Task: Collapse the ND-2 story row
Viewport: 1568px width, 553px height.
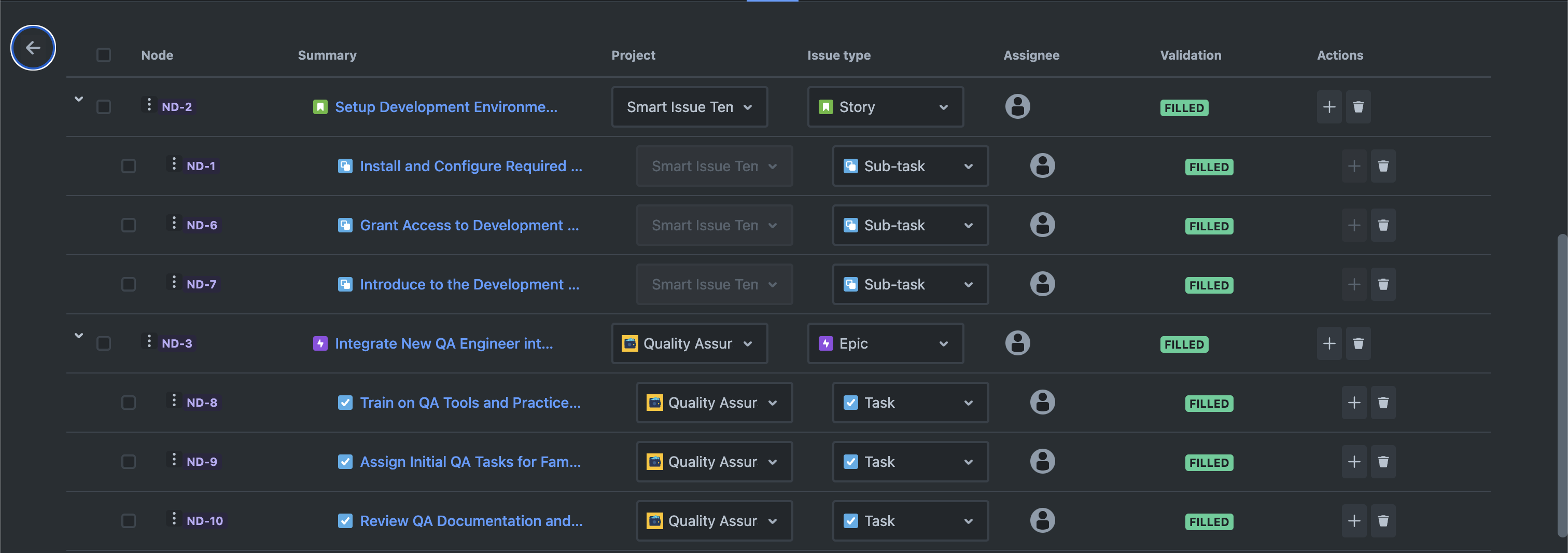Action: pos(78,99)
